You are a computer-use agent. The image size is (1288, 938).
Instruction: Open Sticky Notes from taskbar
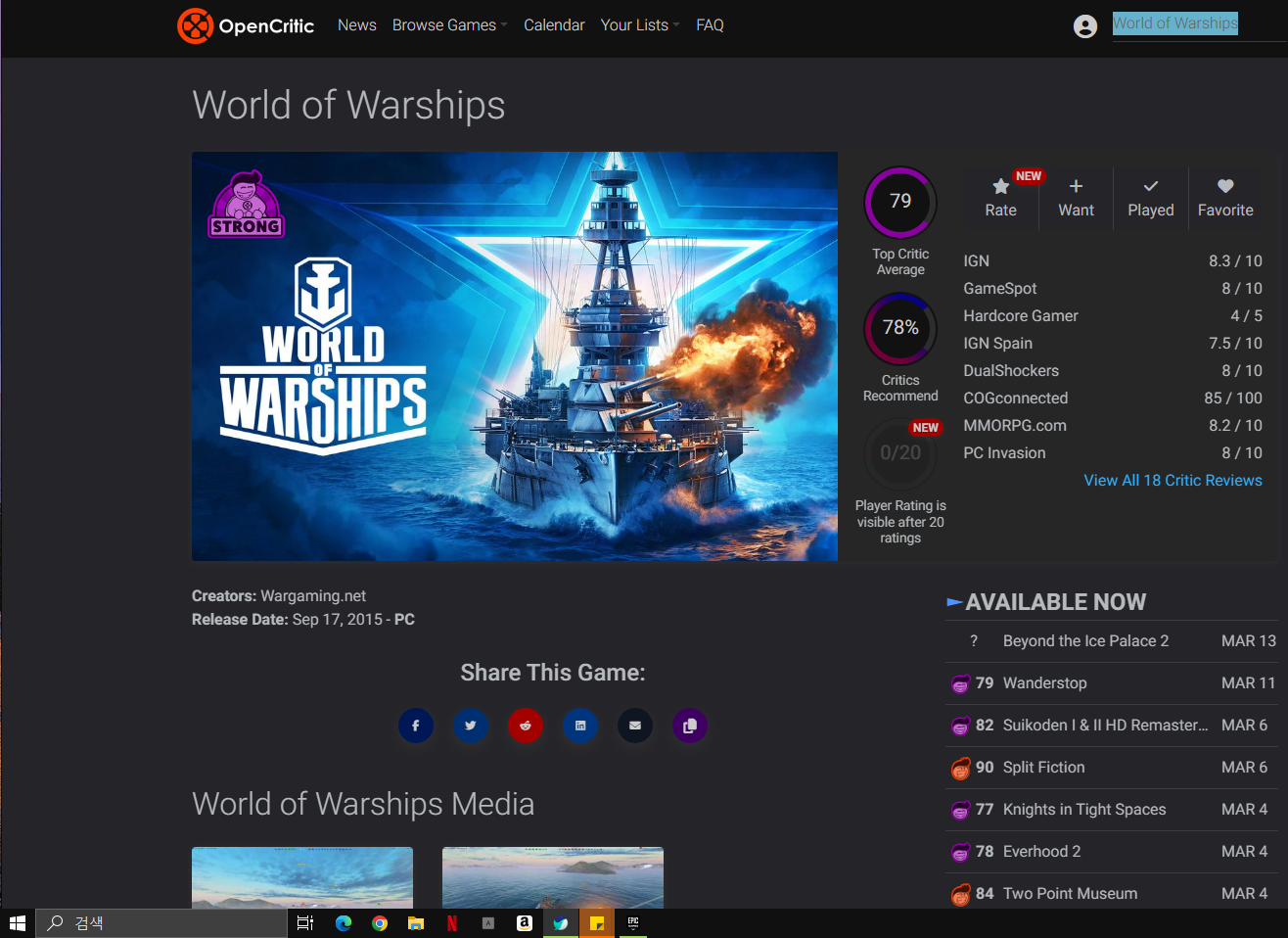point(597,923)
